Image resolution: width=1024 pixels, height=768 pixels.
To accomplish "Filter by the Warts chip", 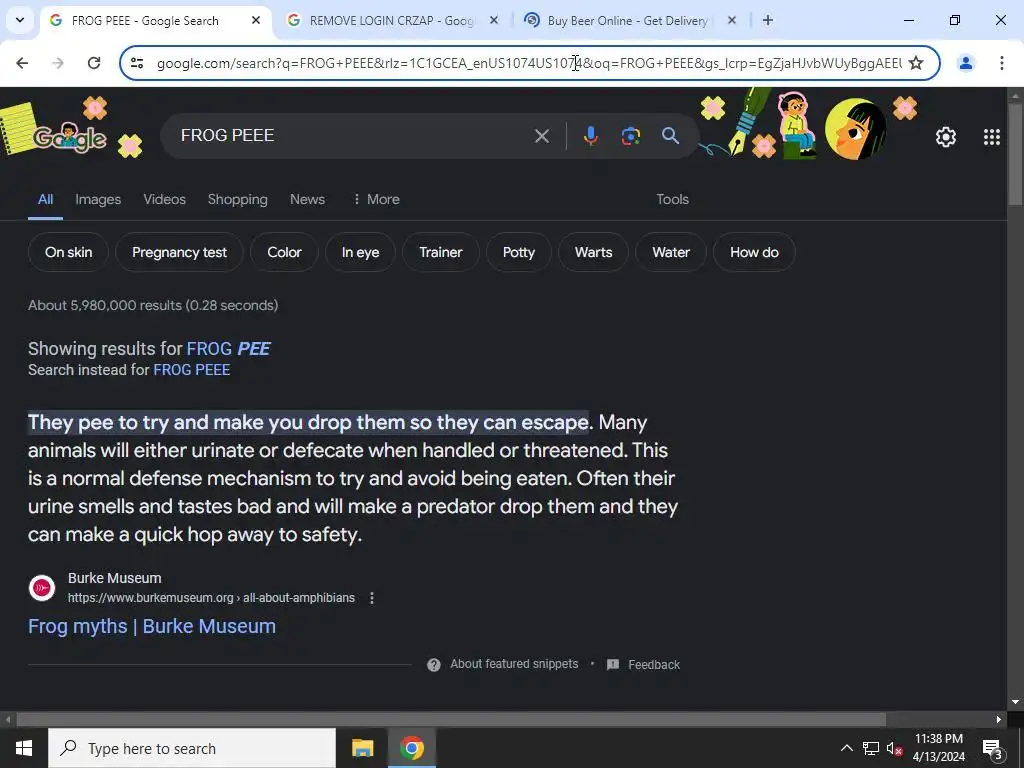I will (593, 252).
